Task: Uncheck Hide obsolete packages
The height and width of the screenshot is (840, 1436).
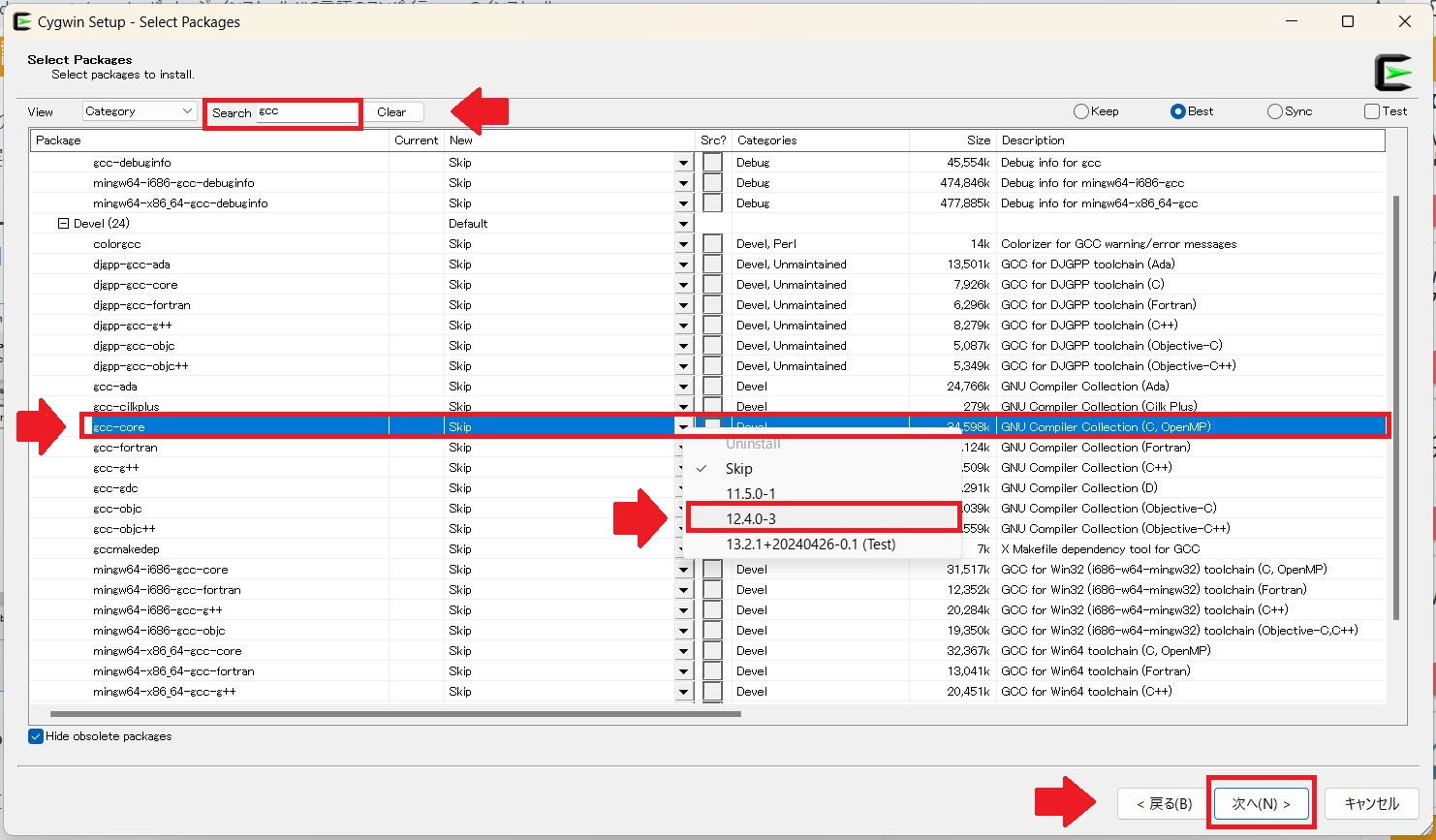Action: tap(37, 736)
